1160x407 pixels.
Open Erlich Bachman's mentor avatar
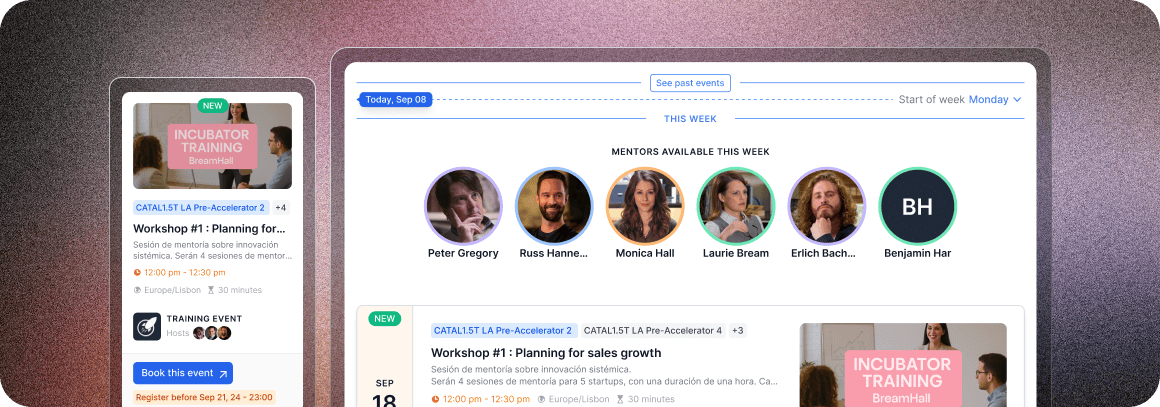[x=826, y=206]
